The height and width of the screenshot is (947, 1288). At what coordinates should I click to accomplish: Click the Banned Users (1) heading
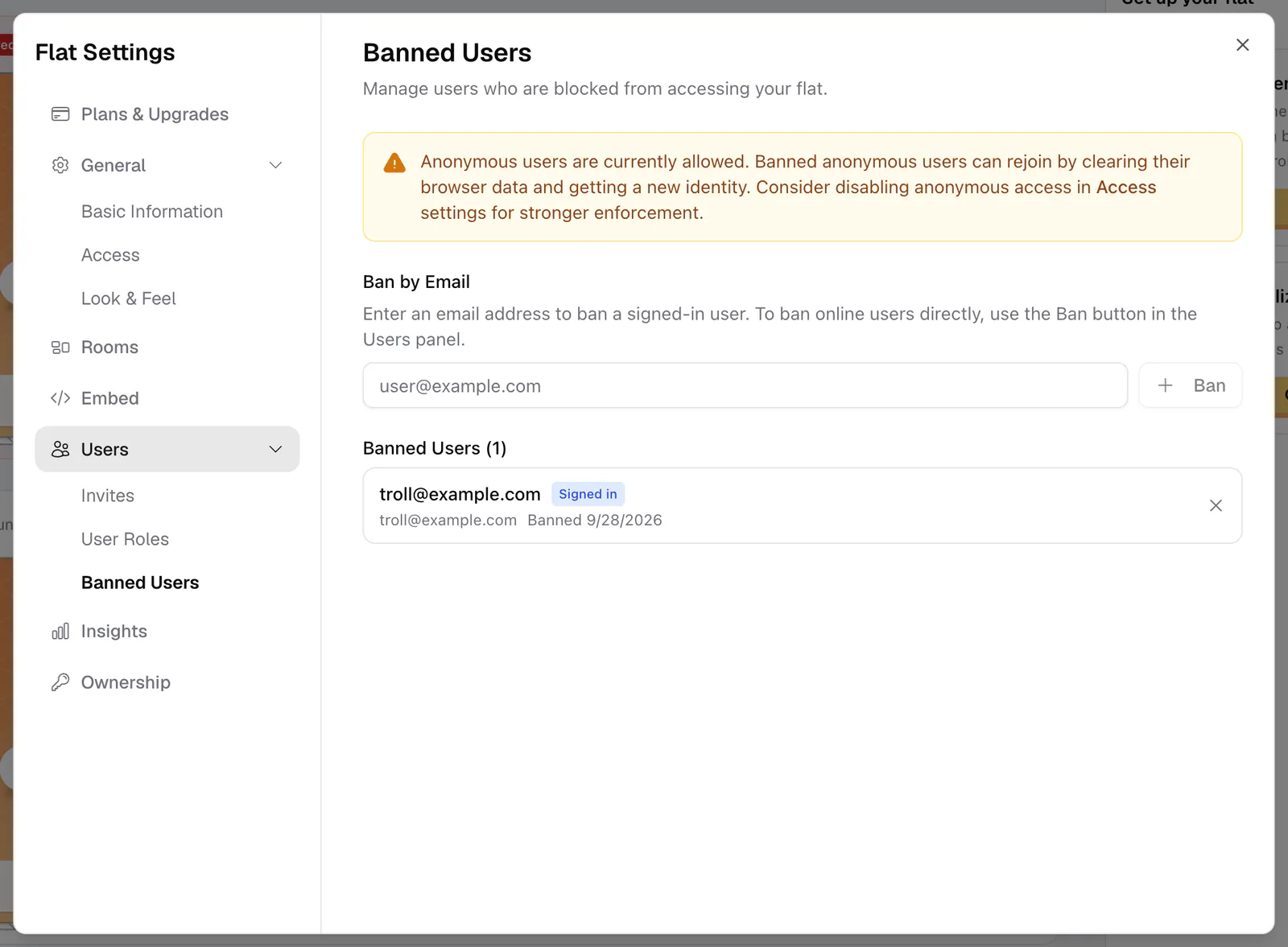pos(435,448)
